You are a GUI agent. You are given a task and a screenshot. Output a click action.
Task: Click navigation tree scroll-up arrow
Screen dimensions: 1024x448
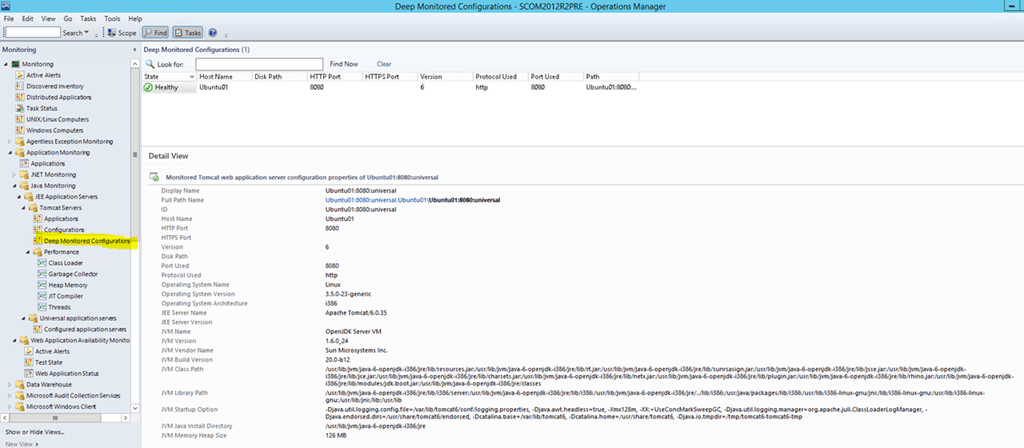135,63
